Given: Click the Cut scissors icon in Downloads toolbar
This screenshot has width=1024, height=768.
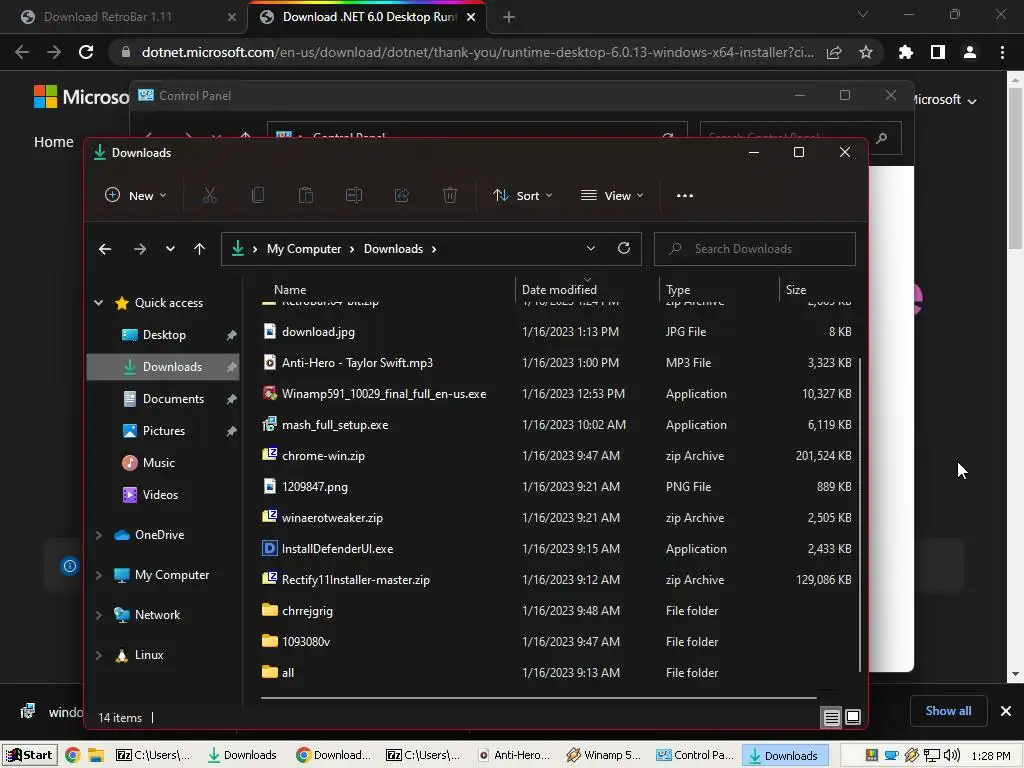Looking at the screenshot, I should (210, 195).
